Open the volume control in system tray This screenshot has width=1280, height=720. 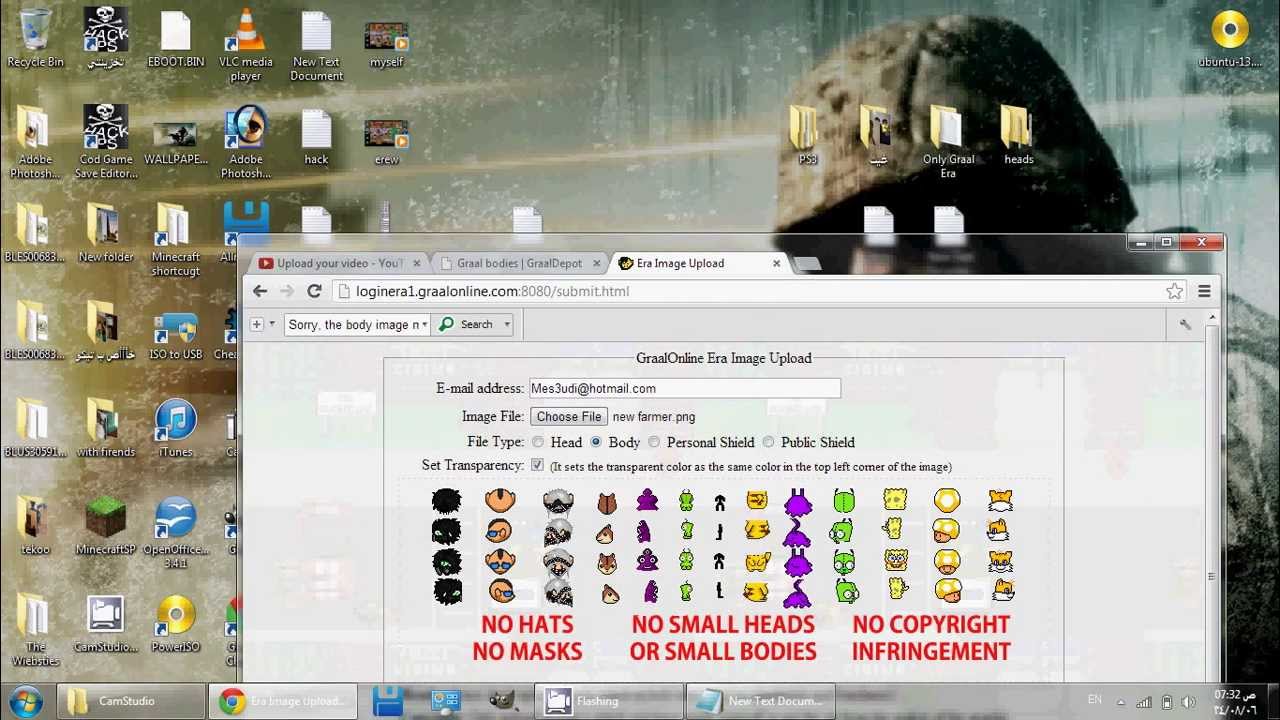(1189, 701)
